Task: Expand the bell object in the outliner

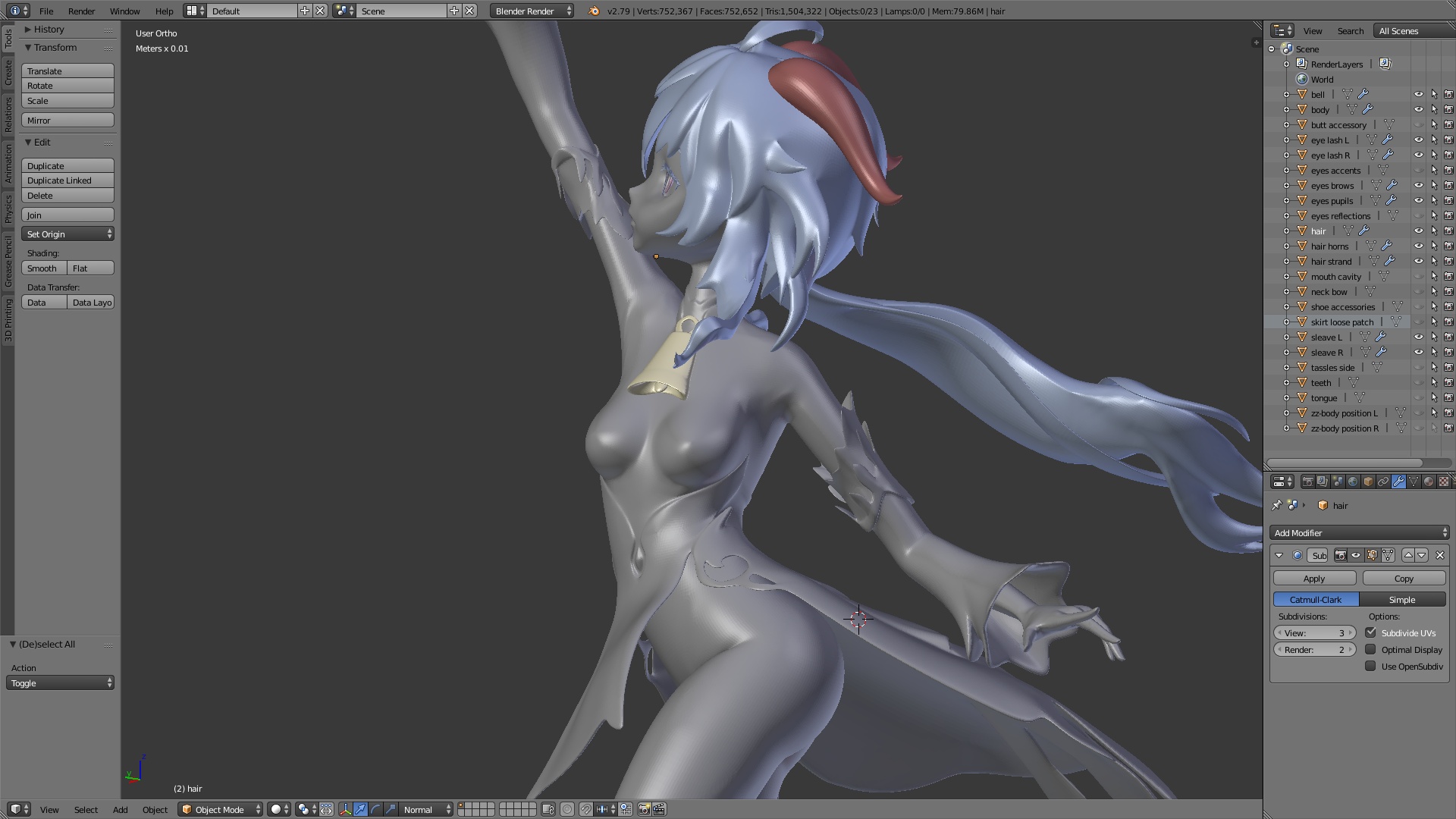Action: [x=1286, y=94]
